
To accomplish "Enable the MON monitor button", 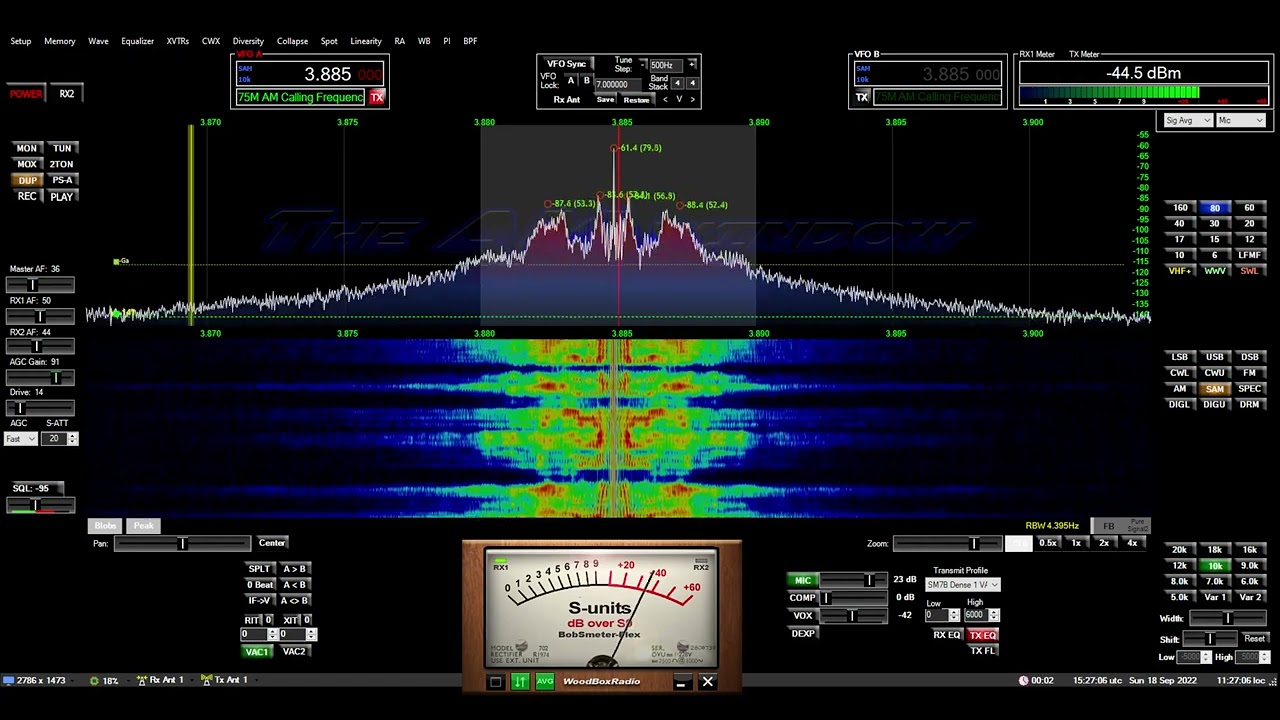I will [27, 148].
